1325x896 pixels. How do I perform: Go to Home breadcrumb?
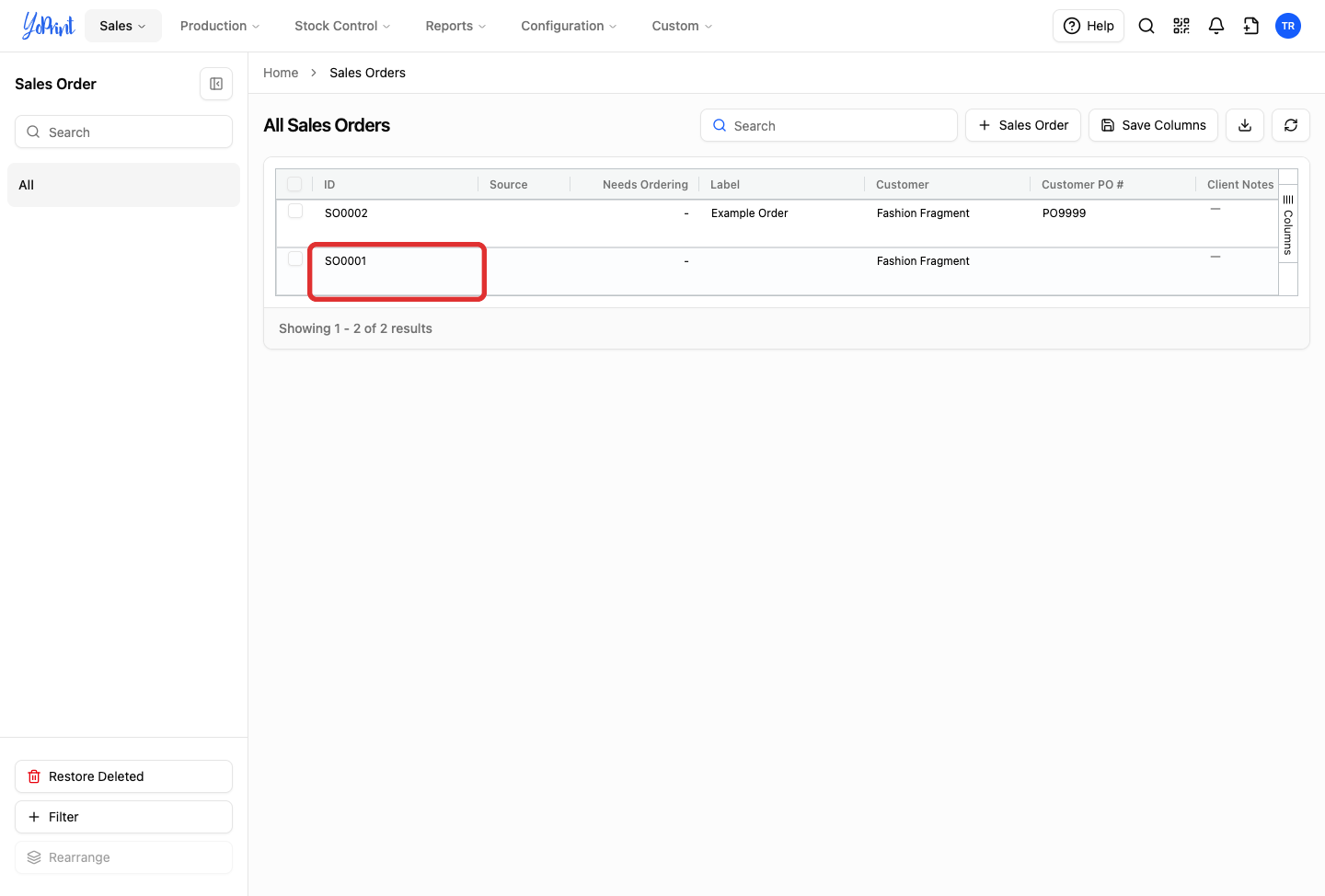coord(281,73)
